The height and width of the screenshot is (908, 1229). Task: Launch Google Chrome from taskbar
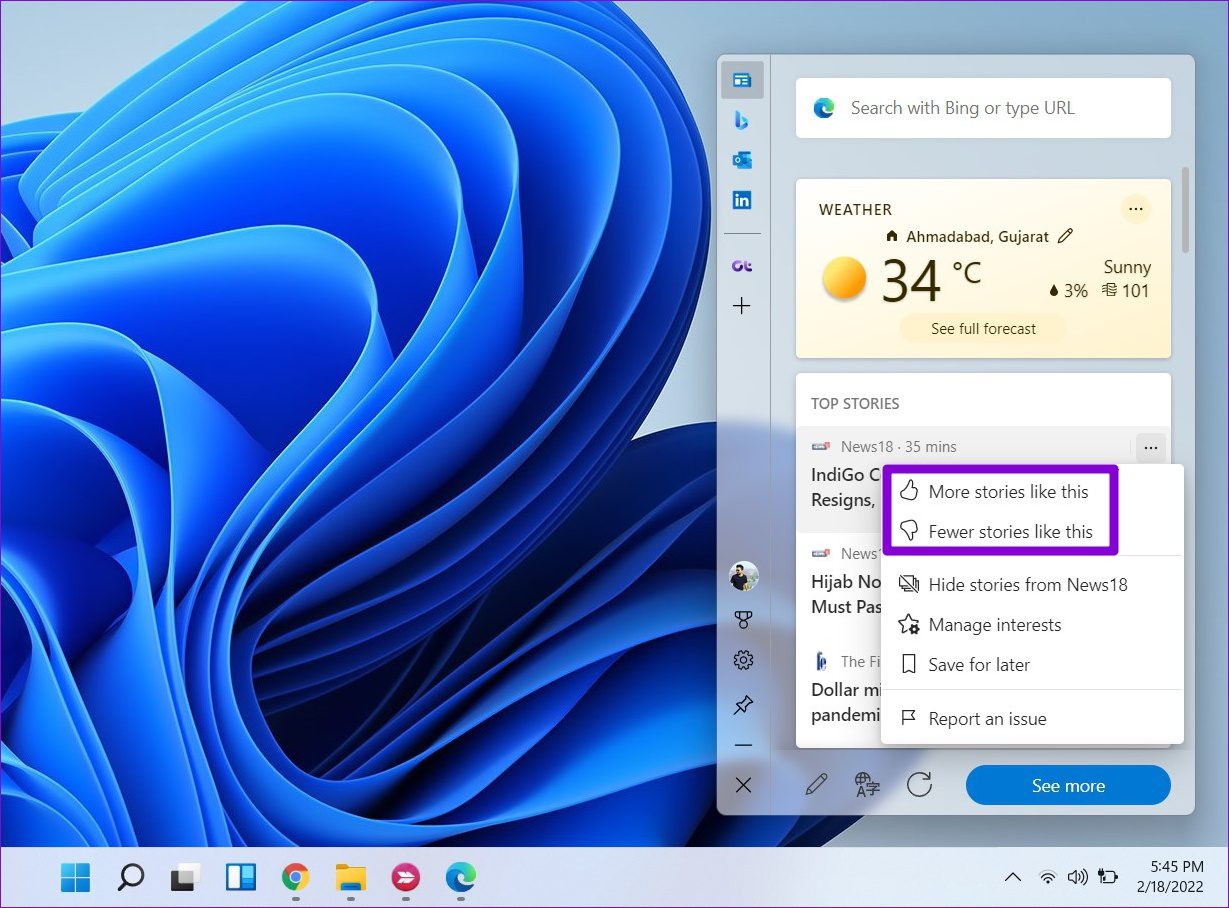point(295,877)
